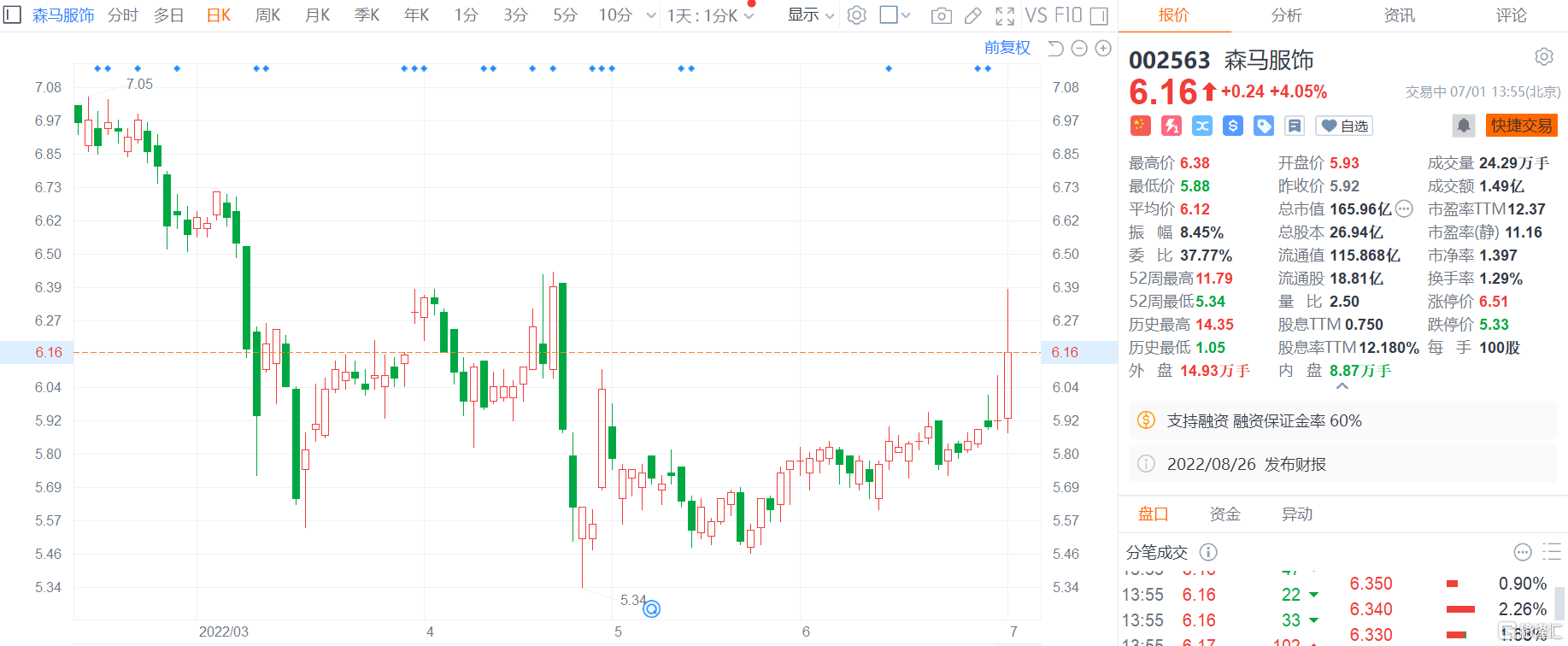Enter fullscreen chart mode
The width and height of the screenshot is (1568, 646).
[x=1005, y=15]
